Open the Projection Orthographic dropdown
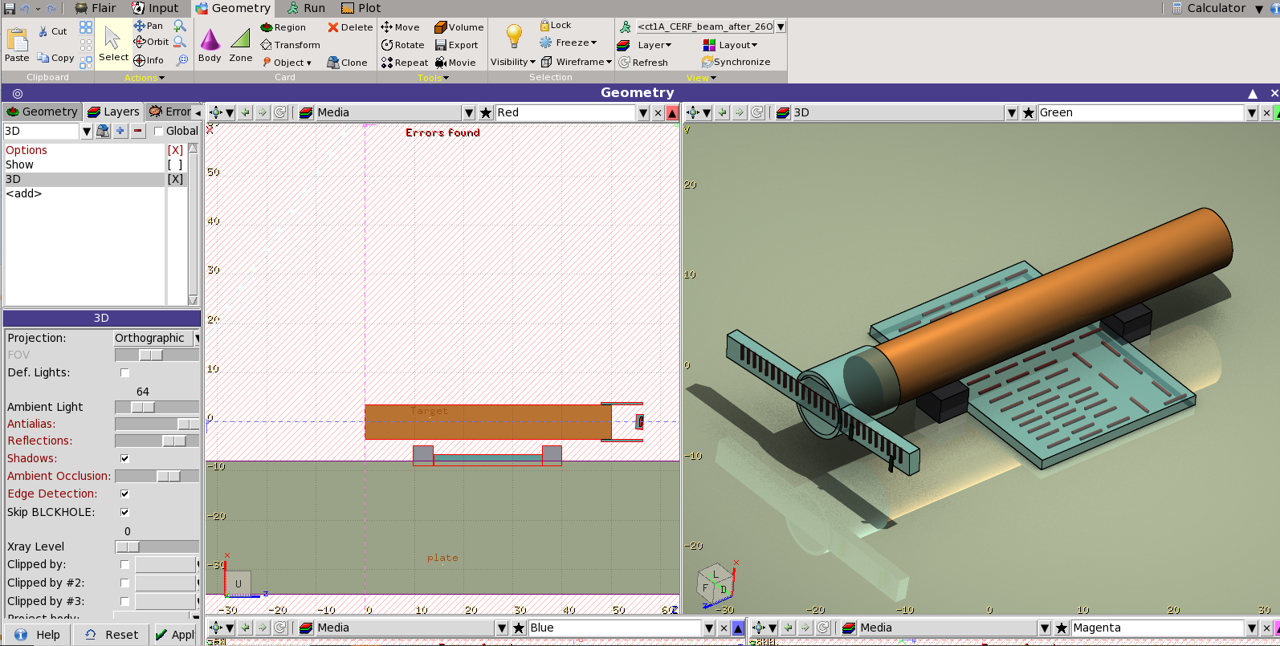1280x646 pixels. pyautogui.click(x=156, y=338)
